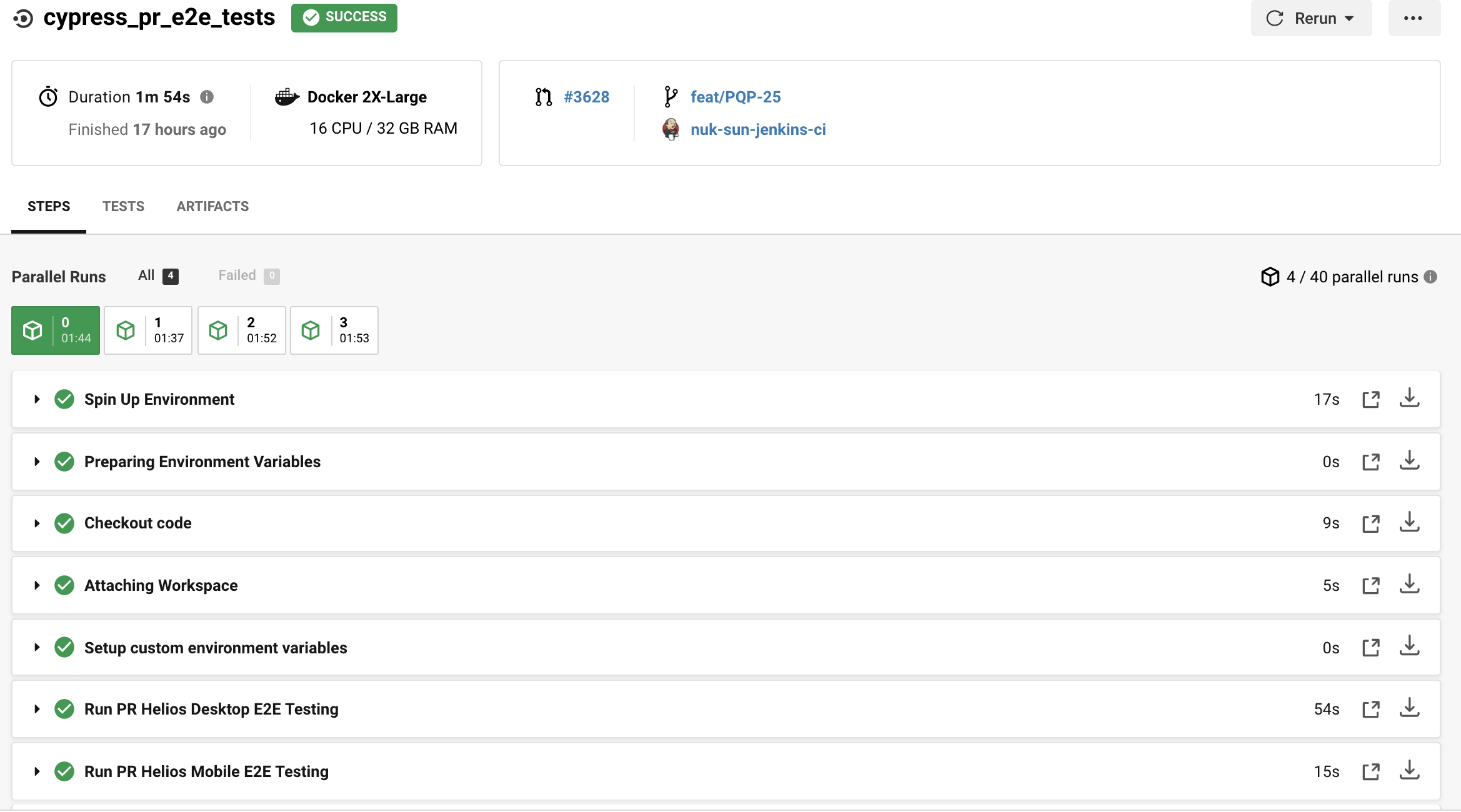
Task: Download Spin Up Environment step log
Action: point(1409,399)
